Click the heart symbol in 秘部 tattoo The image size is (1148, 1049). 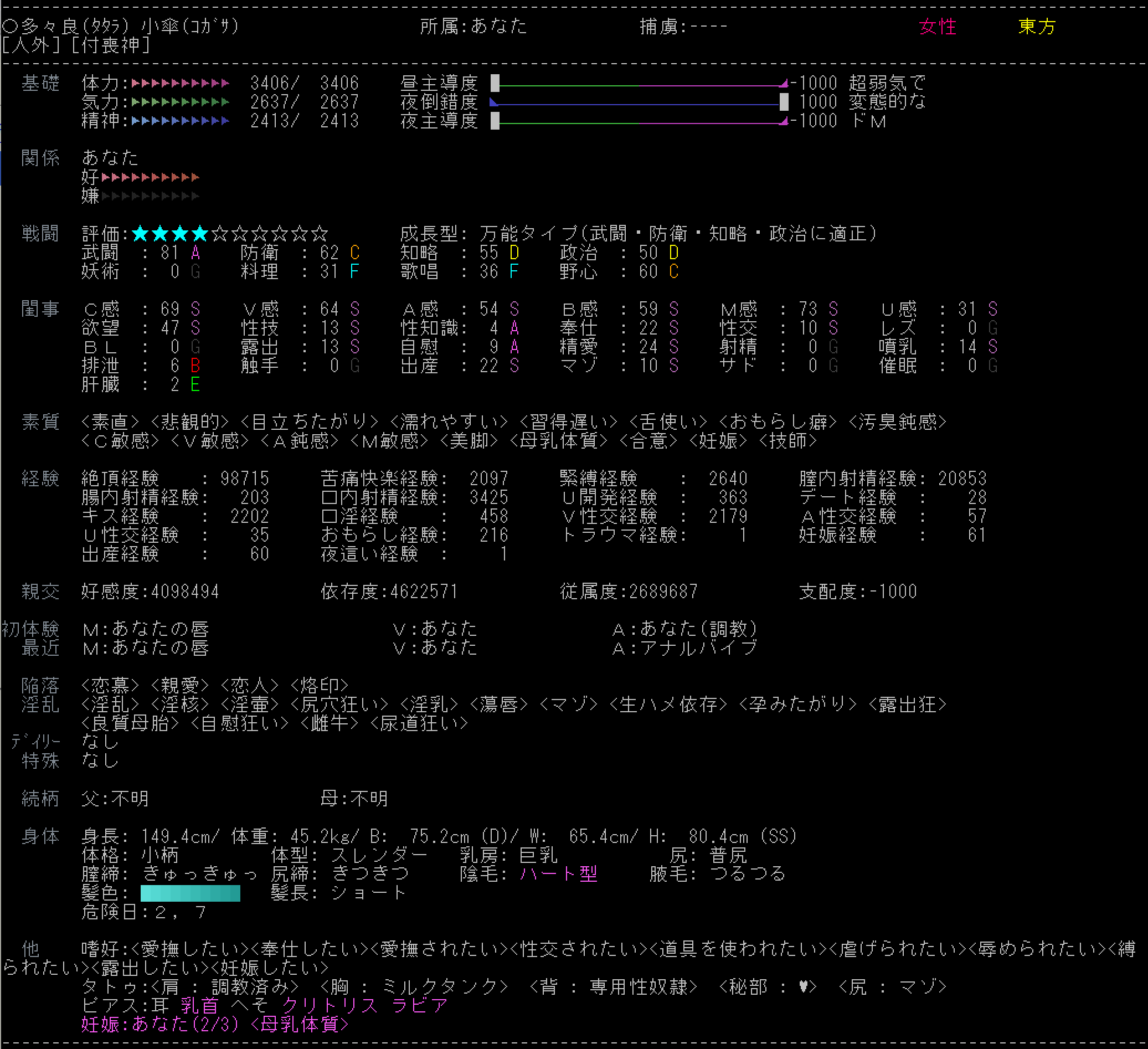(x=804, y=986)
